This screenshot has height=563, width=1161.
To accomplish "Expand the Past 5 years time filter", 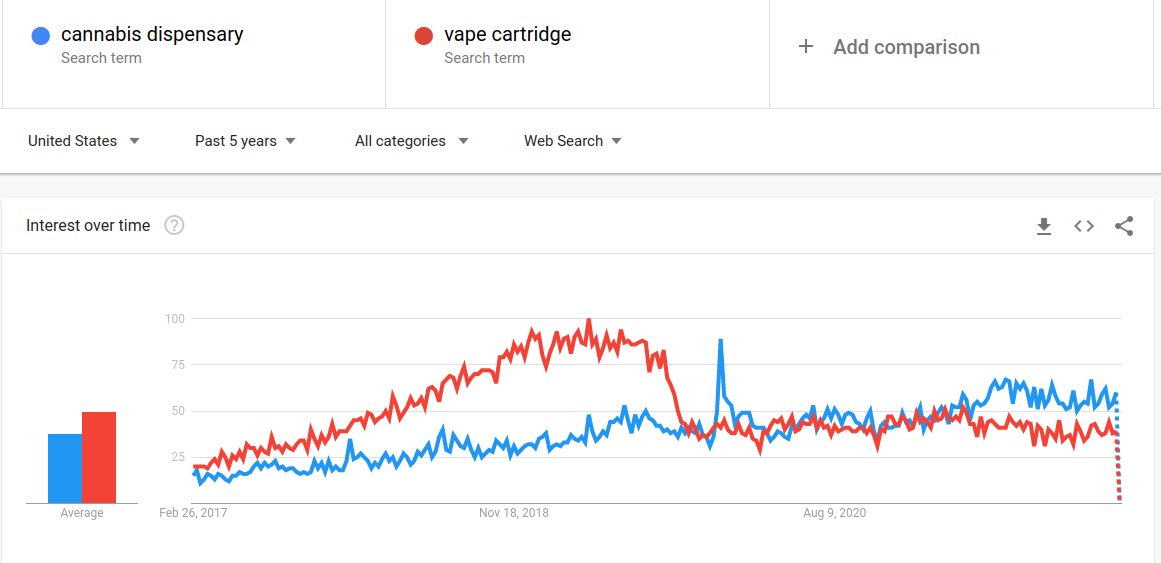I will point(246,141).
